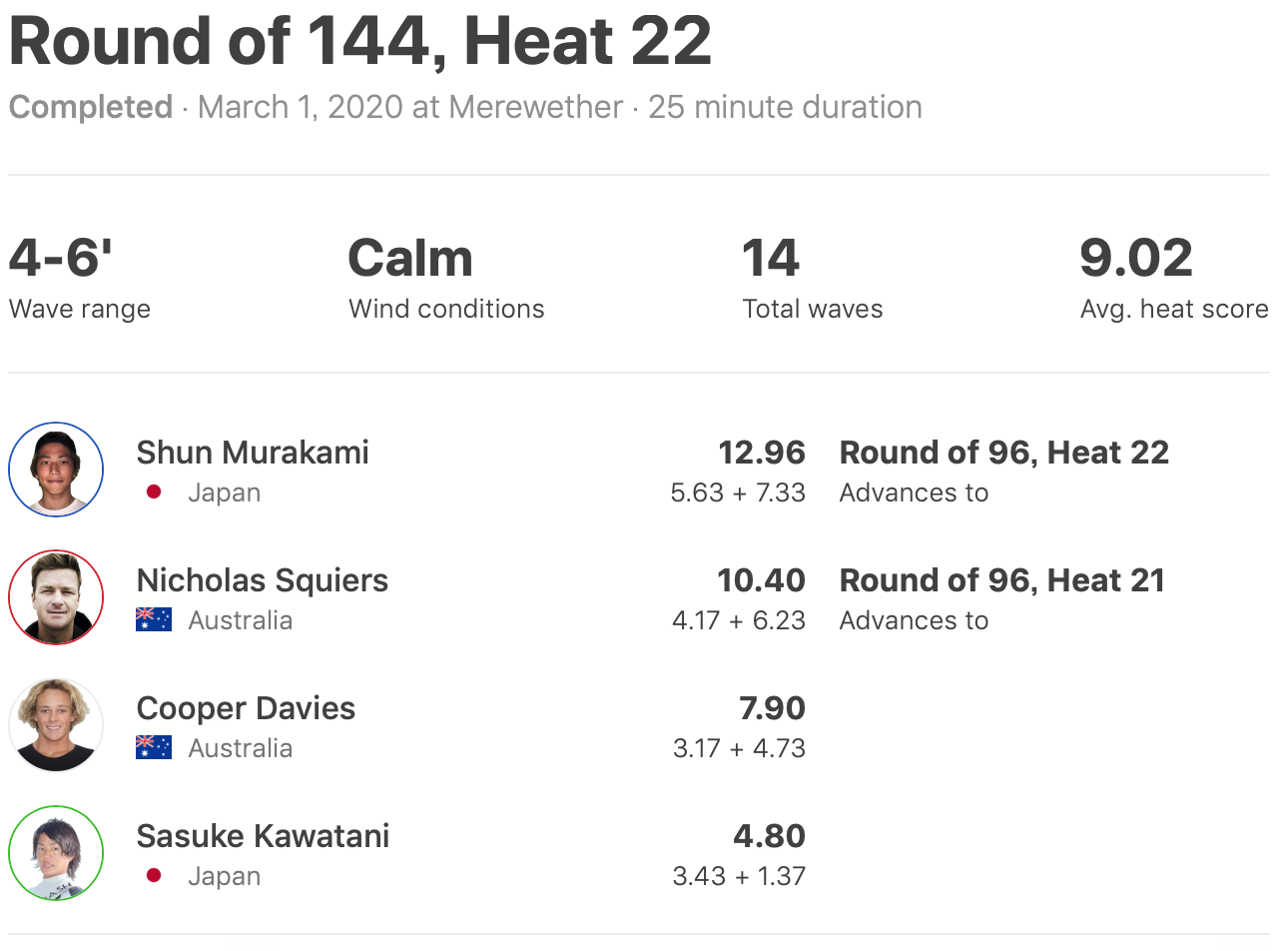Image resolution: width=1288 pixels, height=951 pixels.
Task: Click Nicholas Squiers' 10.40 heat total
Action: point(761,580)
